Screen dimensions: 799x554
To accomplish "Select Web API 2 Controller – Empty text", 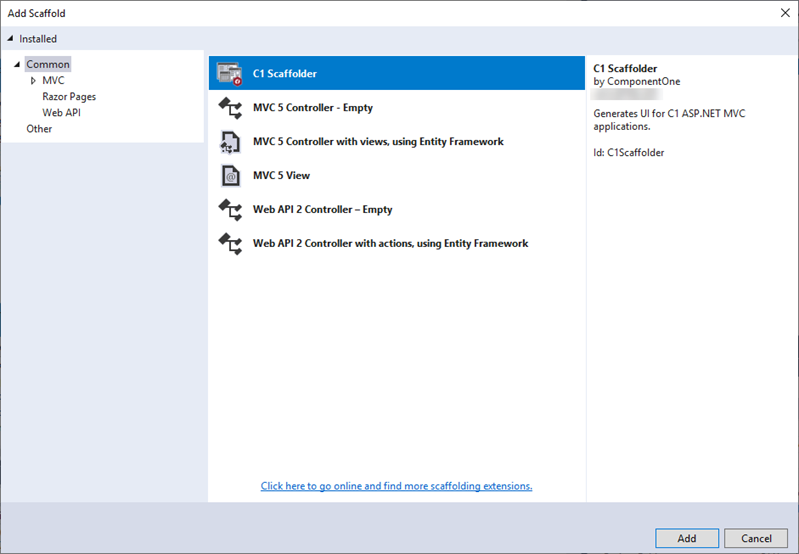I will [322, 210].
